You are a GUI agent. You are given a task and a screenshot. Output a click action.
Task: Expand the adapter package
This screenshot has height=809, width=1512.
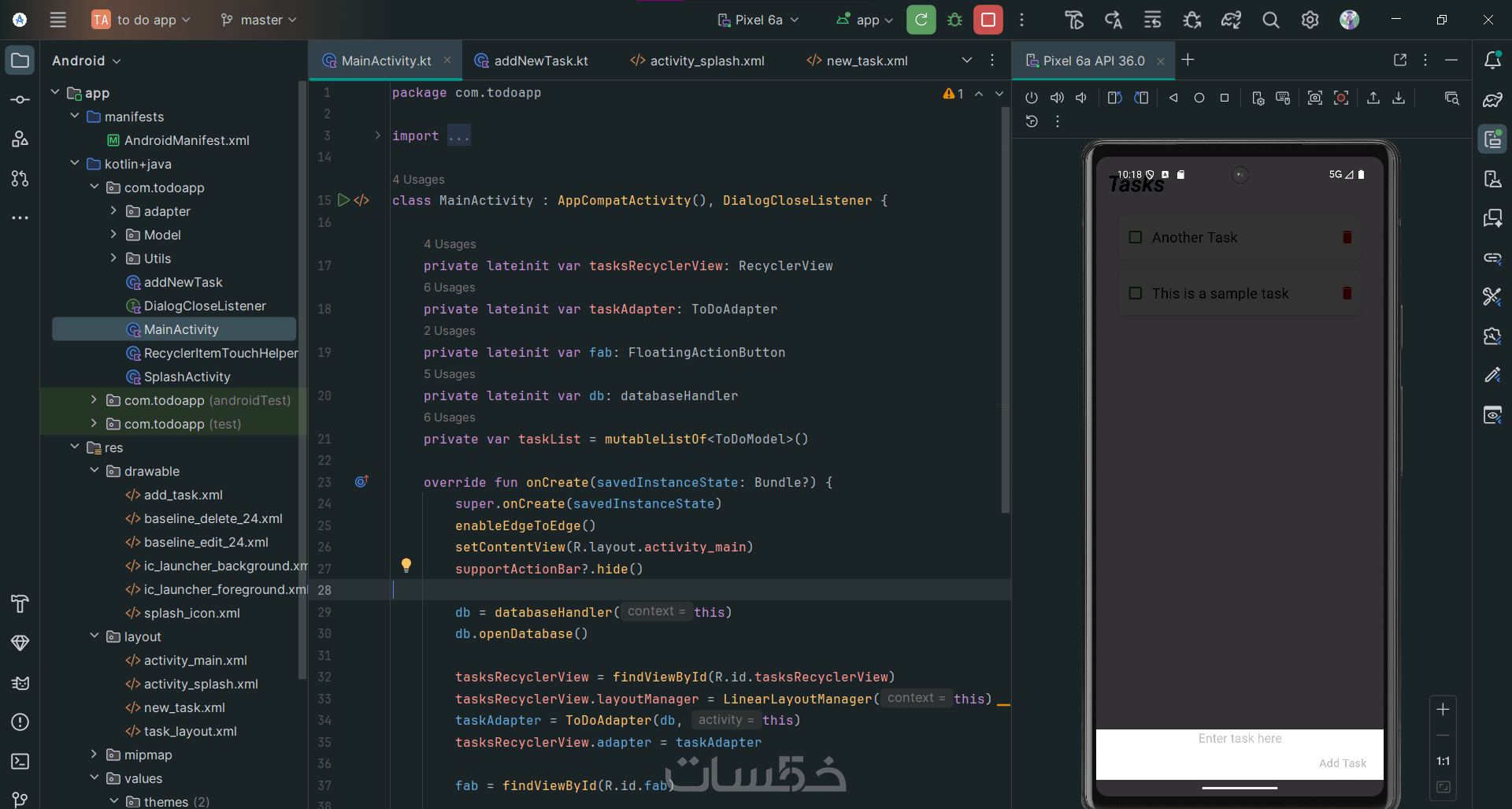(x=113, y=210)
